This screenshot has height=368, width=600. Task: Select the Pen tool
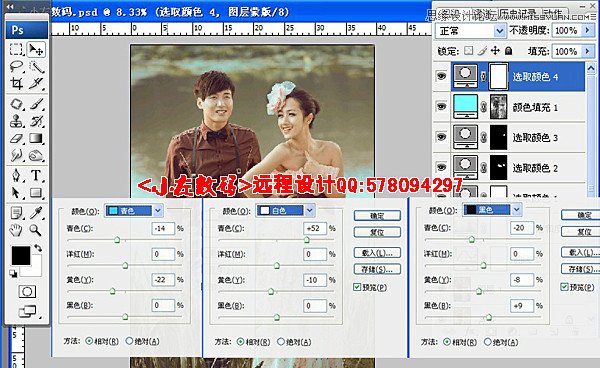pos(16,176)
